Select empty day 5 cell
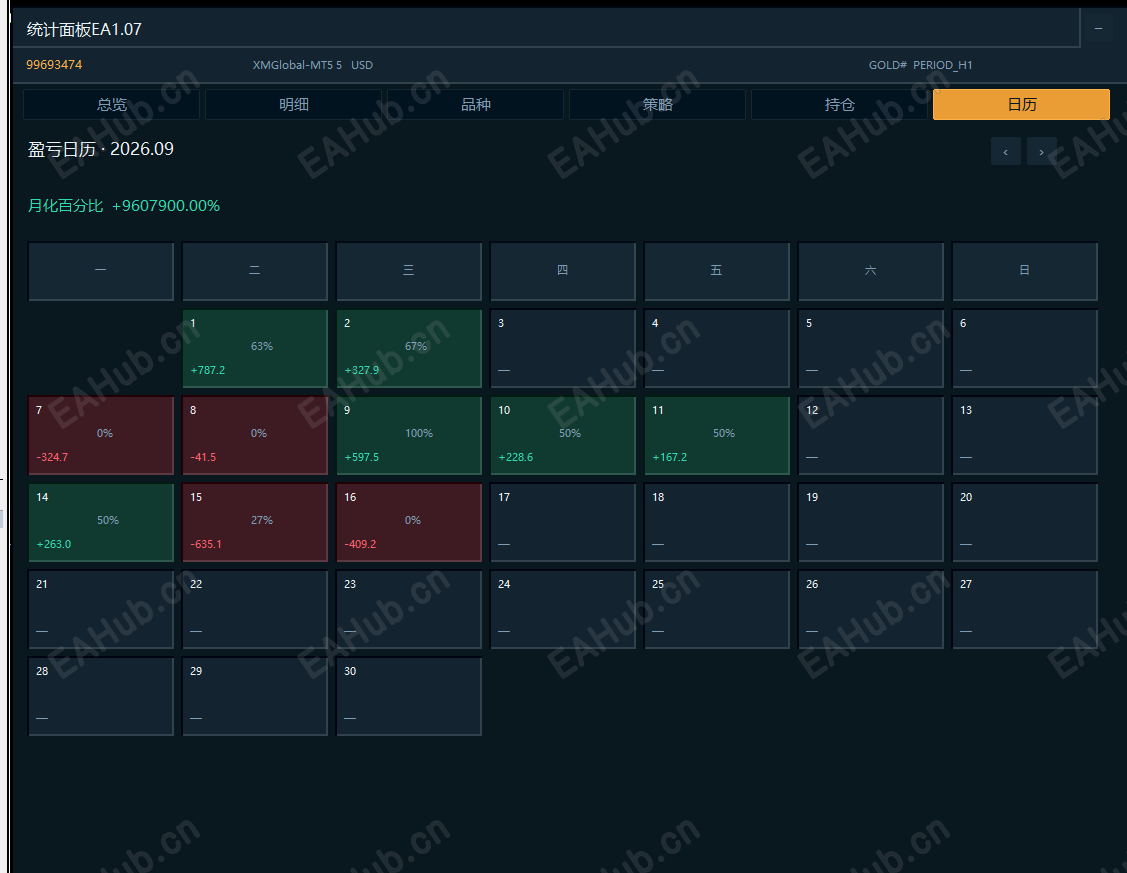The width and height of the screenshot is (1127, 873). pos(870,348)
